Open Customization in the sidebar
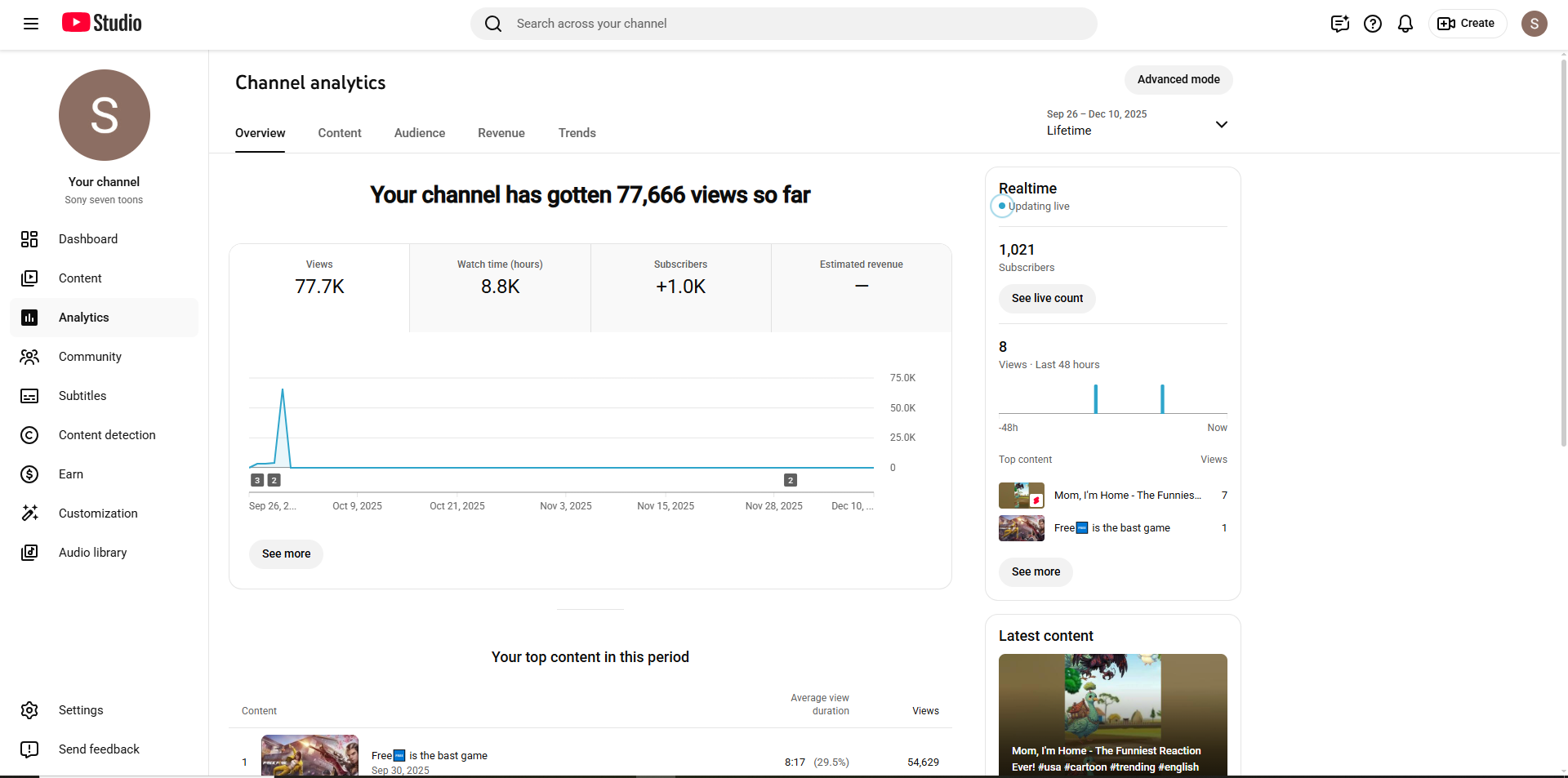Image resolution: width=1568 pixels, height=778 pixels. [x=98, y=513]
